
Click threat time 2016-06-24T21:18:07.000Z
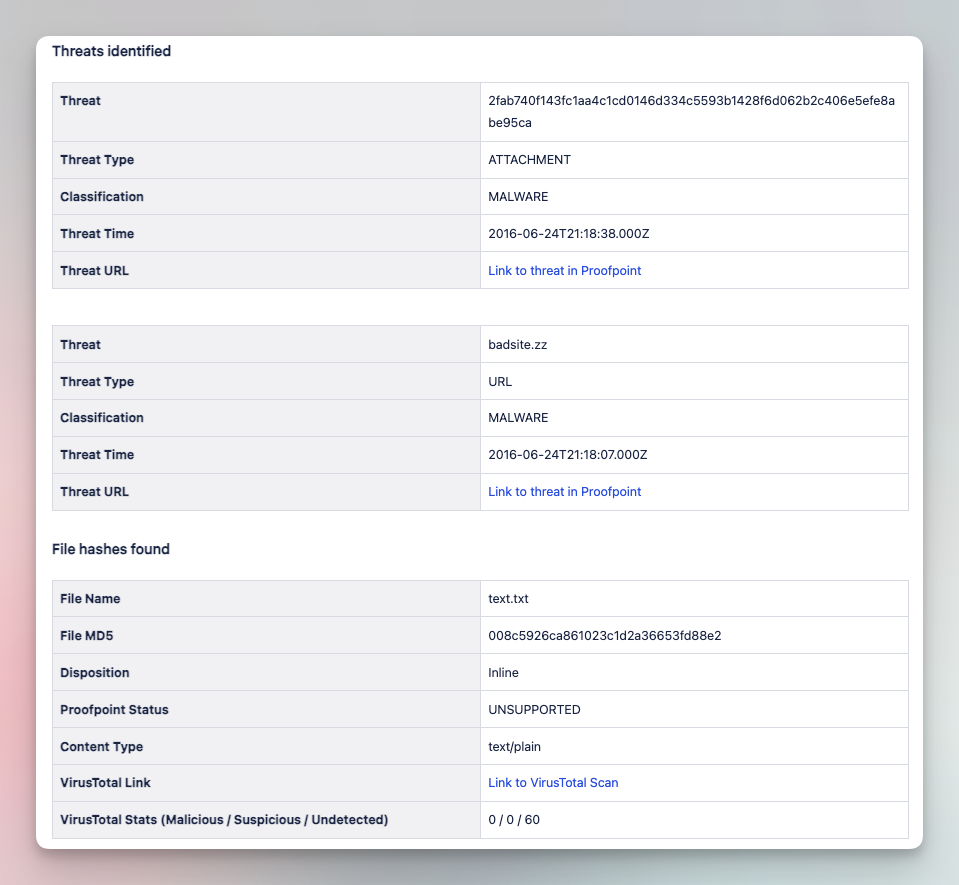coord(568,455)
